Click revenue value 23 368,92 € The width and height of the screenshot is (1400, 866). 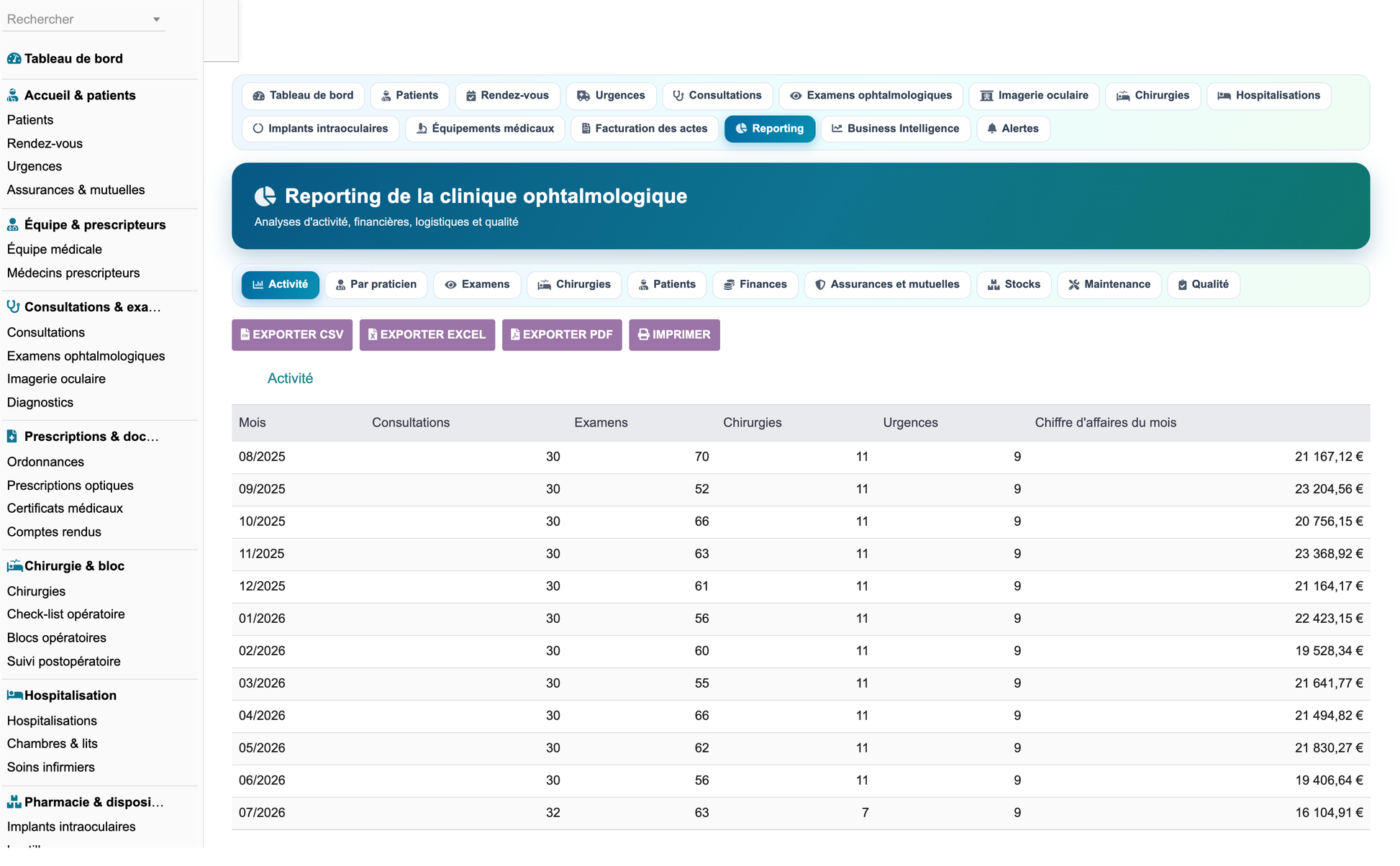tap(1329, 554)
